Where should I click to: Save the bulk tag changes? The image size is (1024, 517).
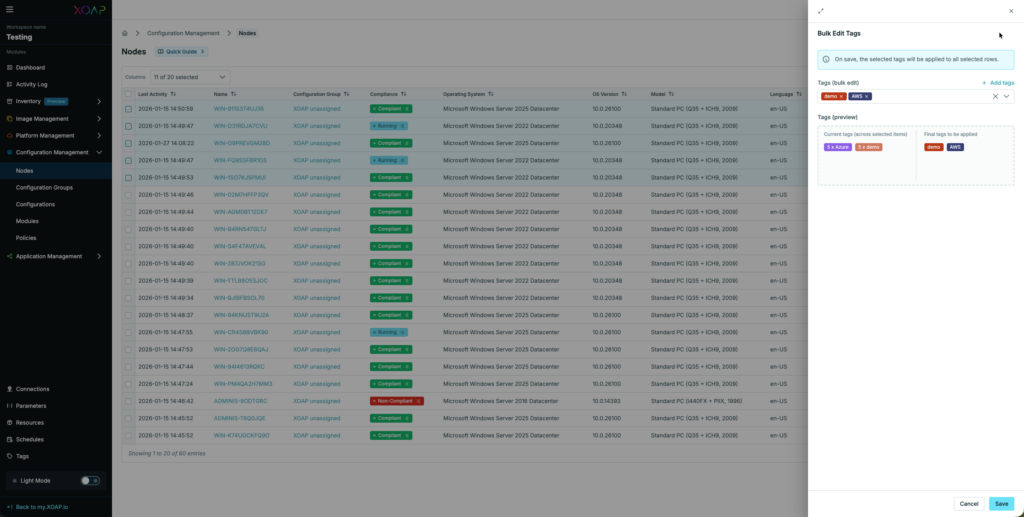(x=1001, y=504)
